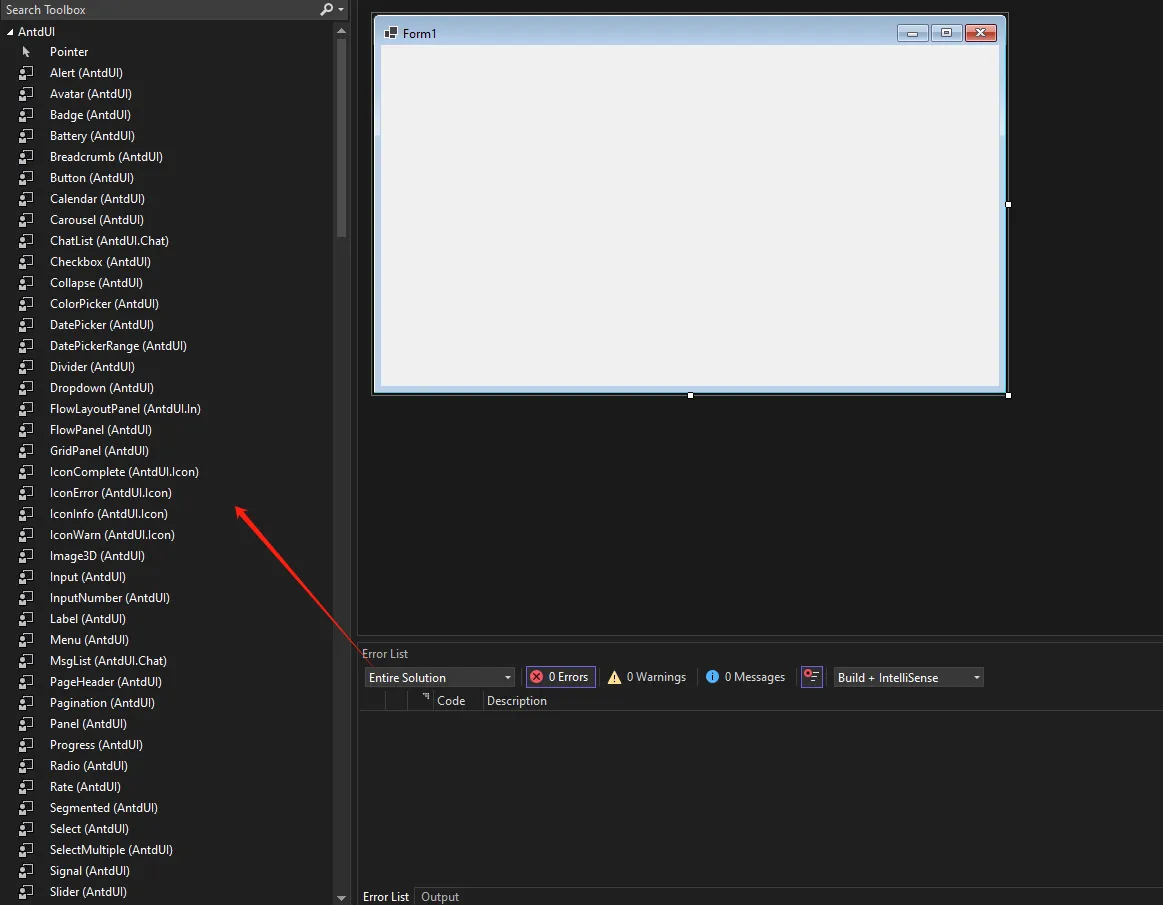This screenshot has height=905, width=1163.
Task: Sort by the Code column header
Action: [451, 701]
